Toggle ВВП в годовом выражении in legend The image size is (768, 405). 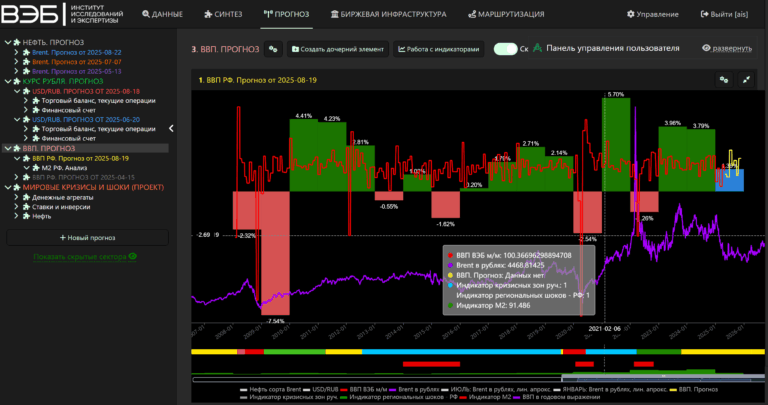pyautogui.click(x=556, y=397)
